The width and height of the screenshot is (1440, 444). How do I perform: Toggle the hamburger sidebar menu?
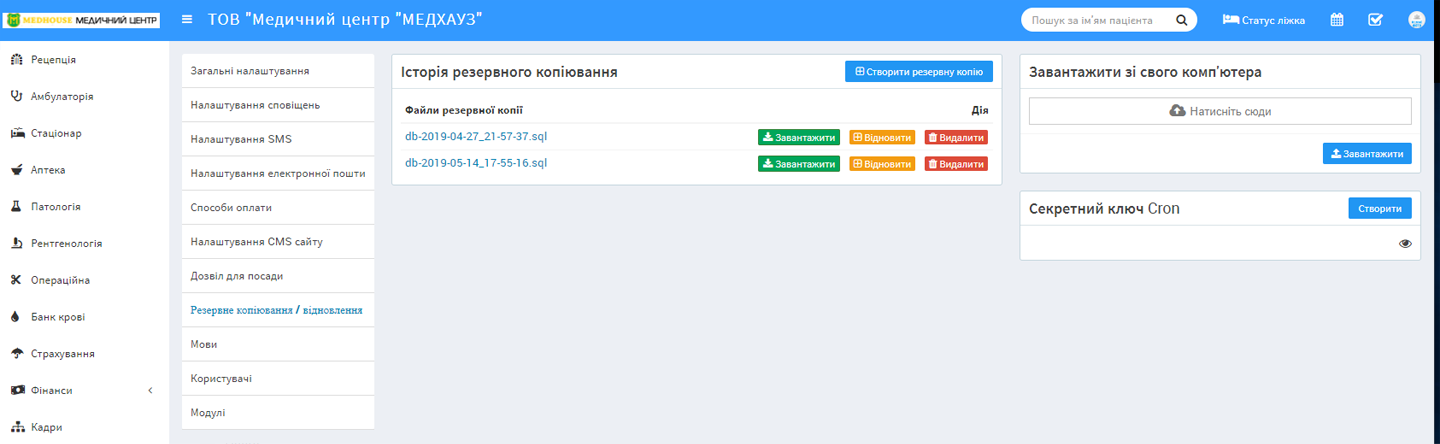pyautogui.click(x=187, y=20)
